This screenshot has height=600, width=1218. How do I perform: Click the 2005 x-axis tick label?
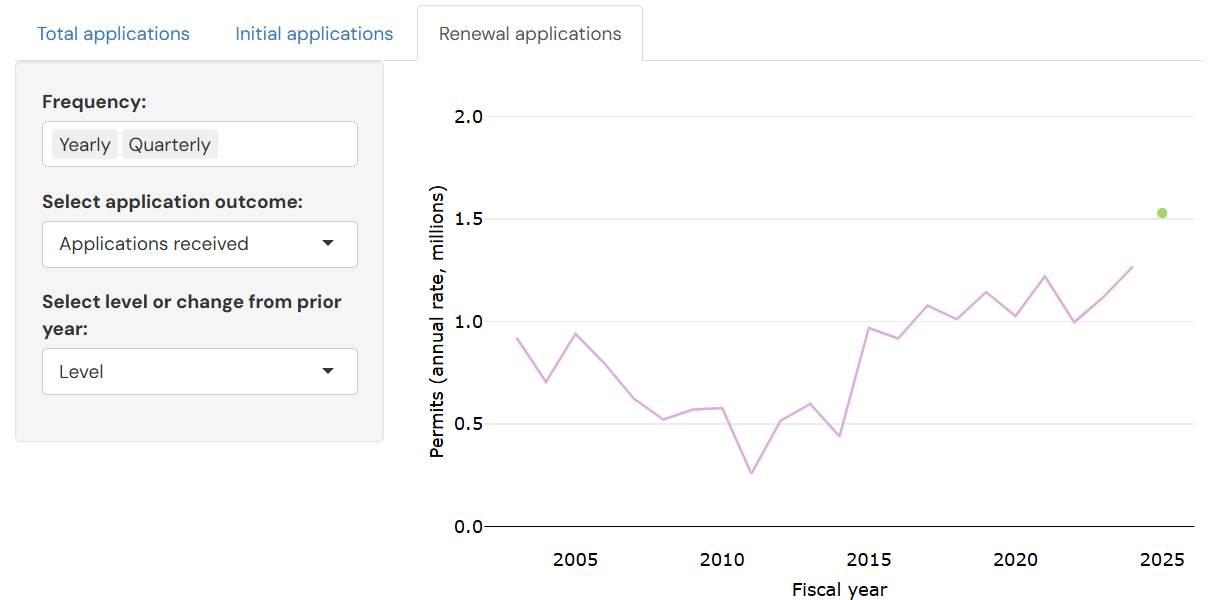[575, 559]
